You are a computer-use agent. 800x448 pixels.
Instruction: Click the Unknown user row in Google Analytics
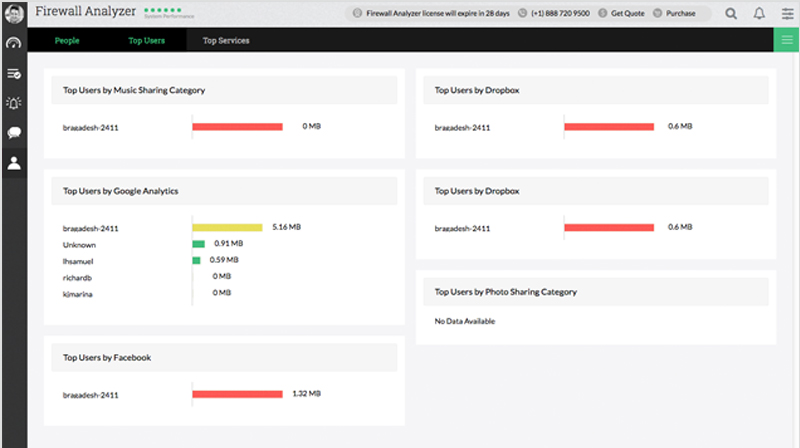tap(79, 245)
